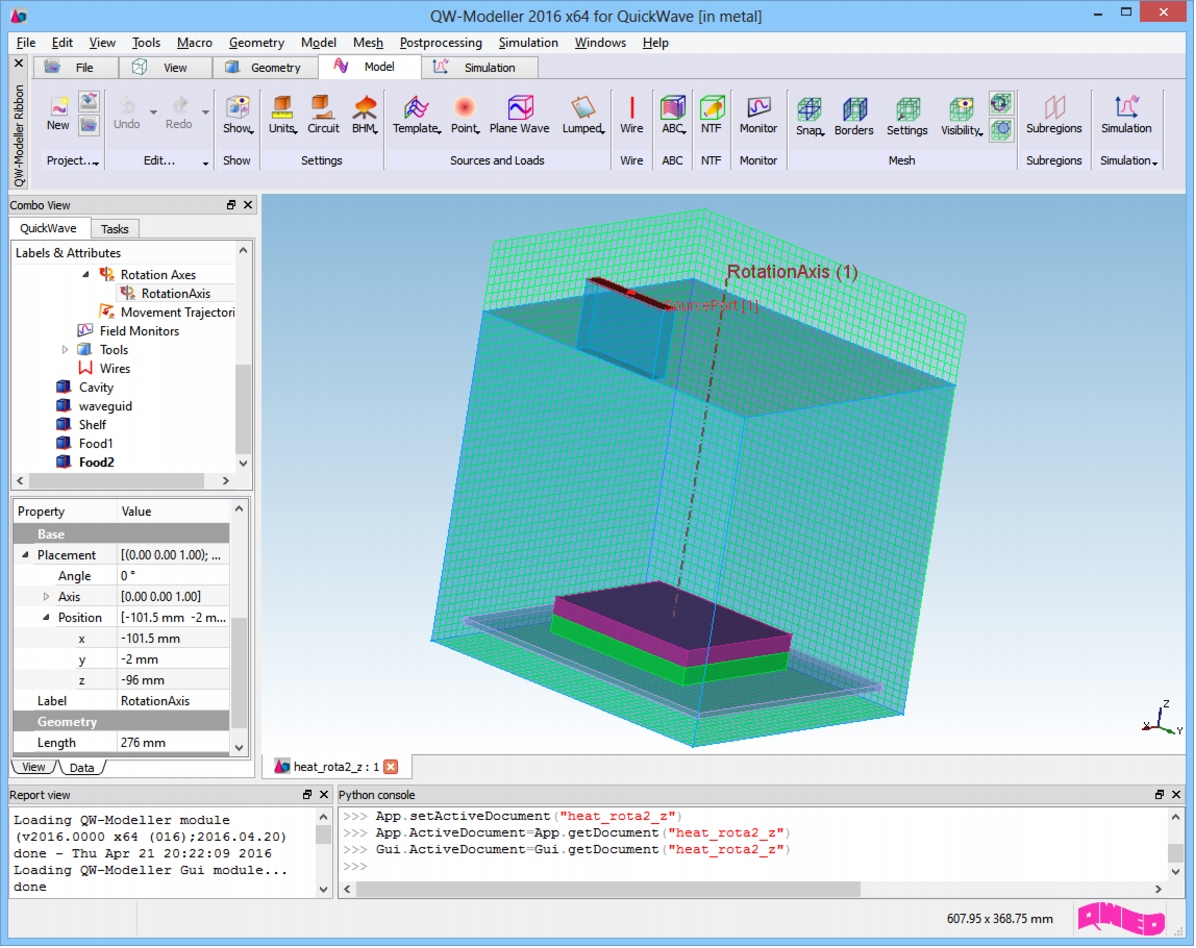Open the Postprocessing menu
Screen dimensions: 1196x948
click(441, 43)
